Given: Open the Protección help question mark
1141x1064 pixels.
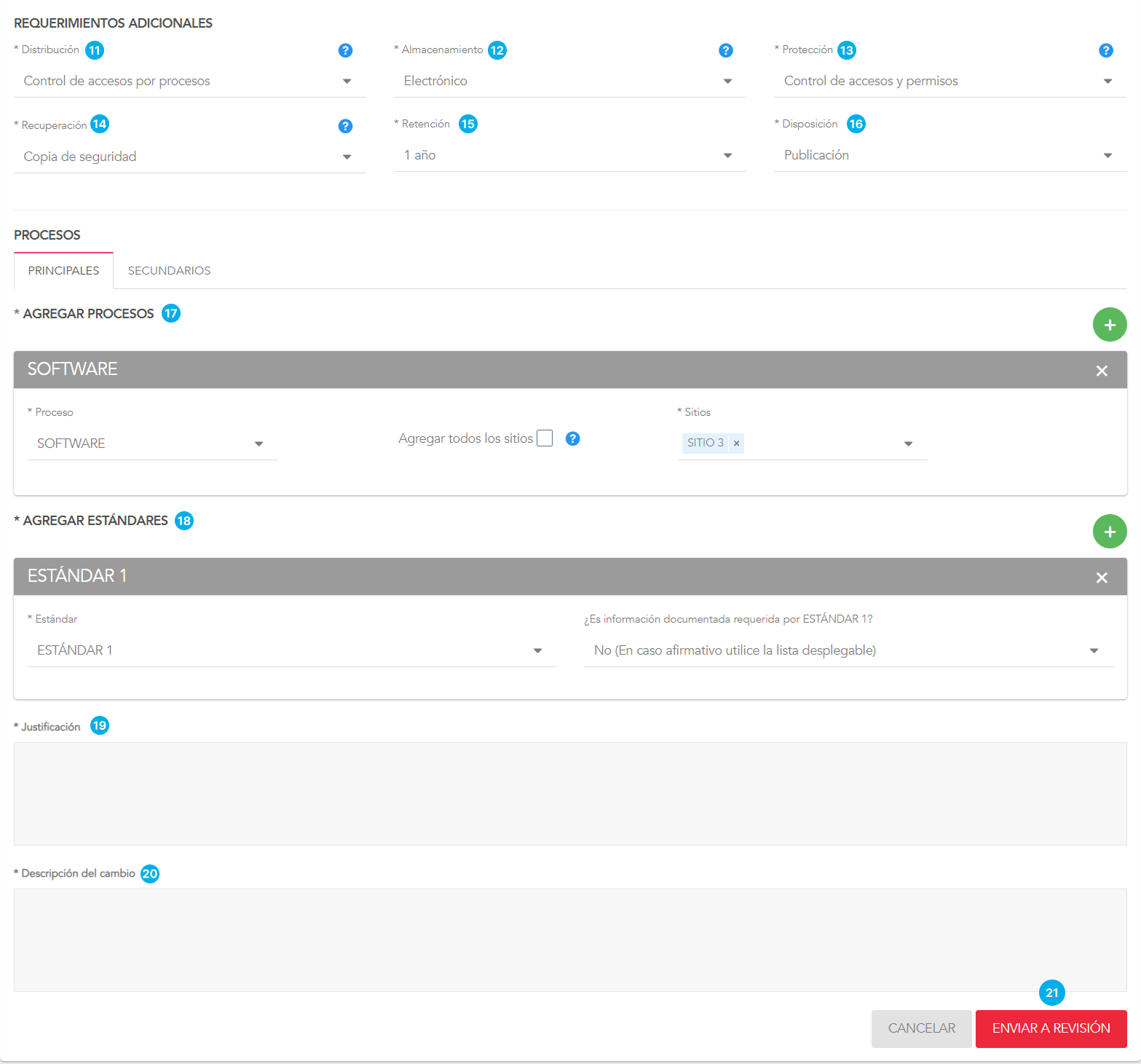Looking at the screenshot, I should [x=1105, y=50].
